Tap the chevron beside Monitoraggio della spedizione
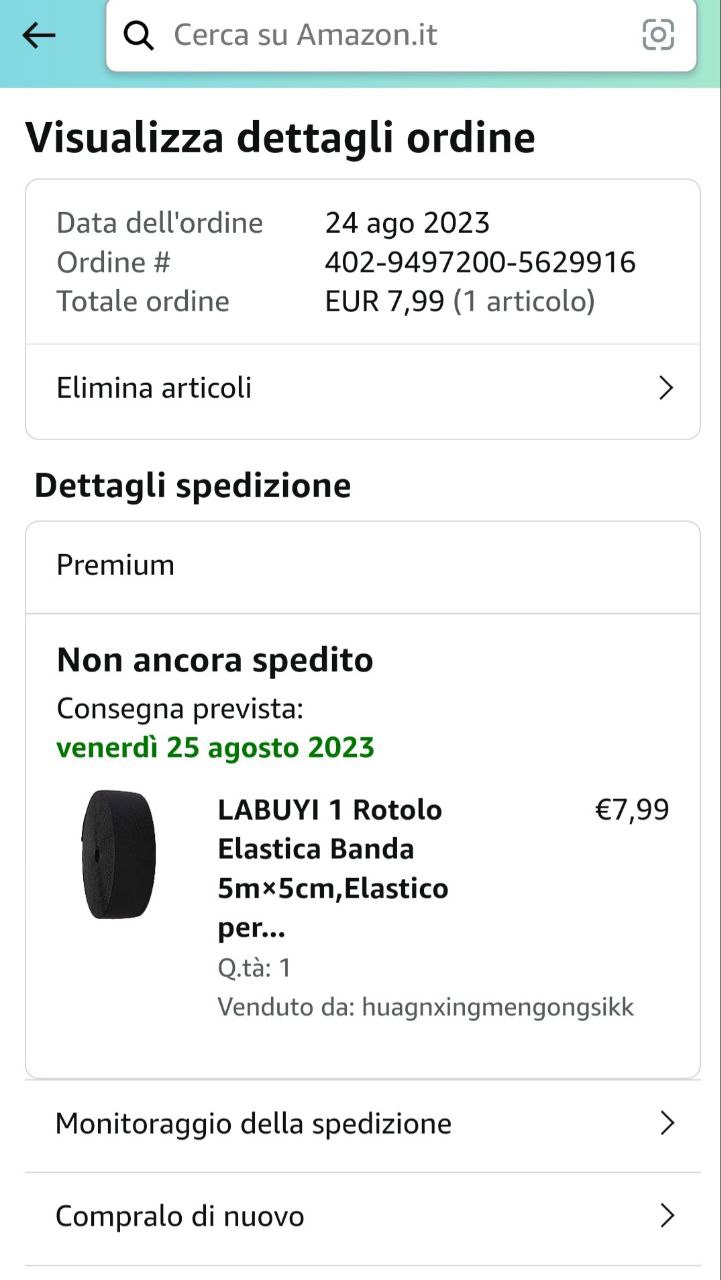721x1280 pixels. [x=667, y=1124]
